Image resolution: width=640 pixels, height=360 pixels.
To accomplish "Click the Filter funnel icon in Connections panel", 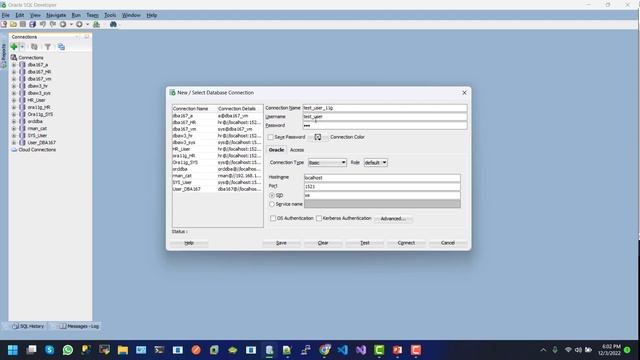I will click(x=48, y=47).
